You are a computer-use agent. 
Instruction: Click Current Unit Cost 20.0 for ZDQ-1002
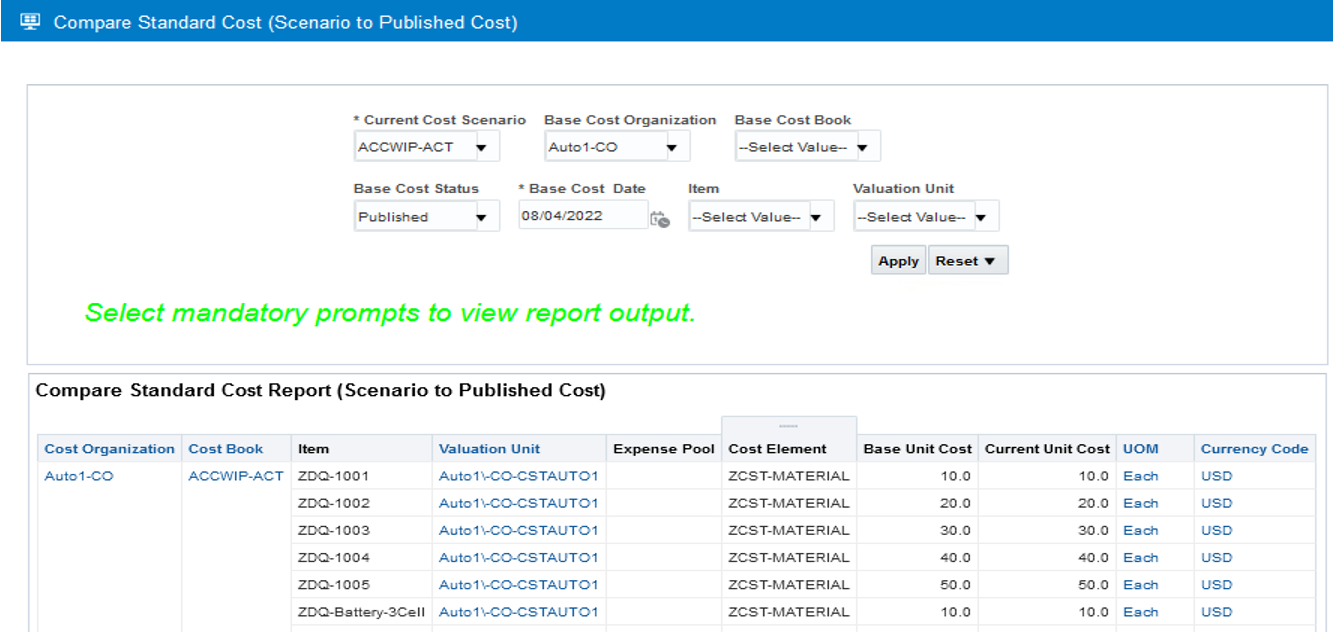point(1092,503)
